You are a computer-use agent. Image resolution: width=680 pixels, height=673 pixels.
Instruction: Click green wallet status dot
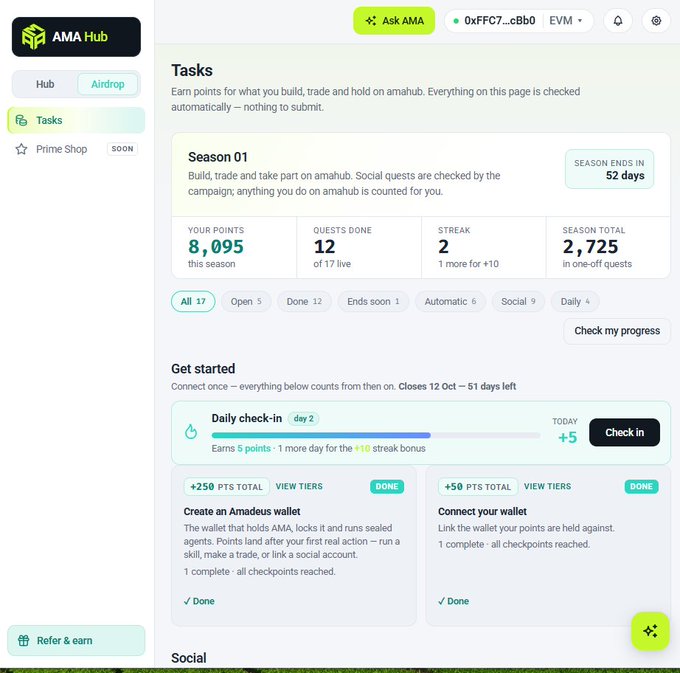point(456,20)
